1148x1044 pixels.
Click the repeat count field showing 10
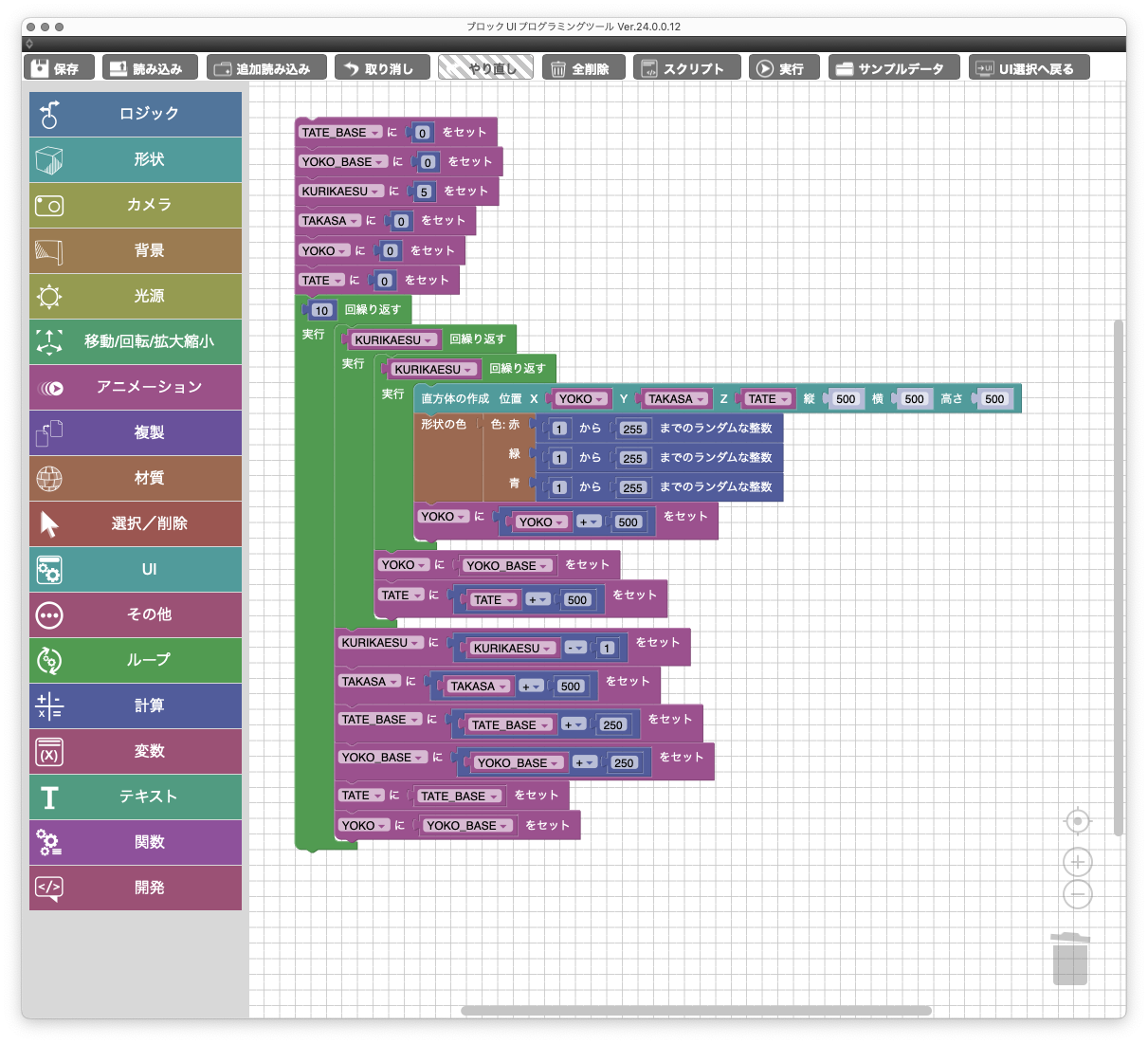[x=322, y=311]
